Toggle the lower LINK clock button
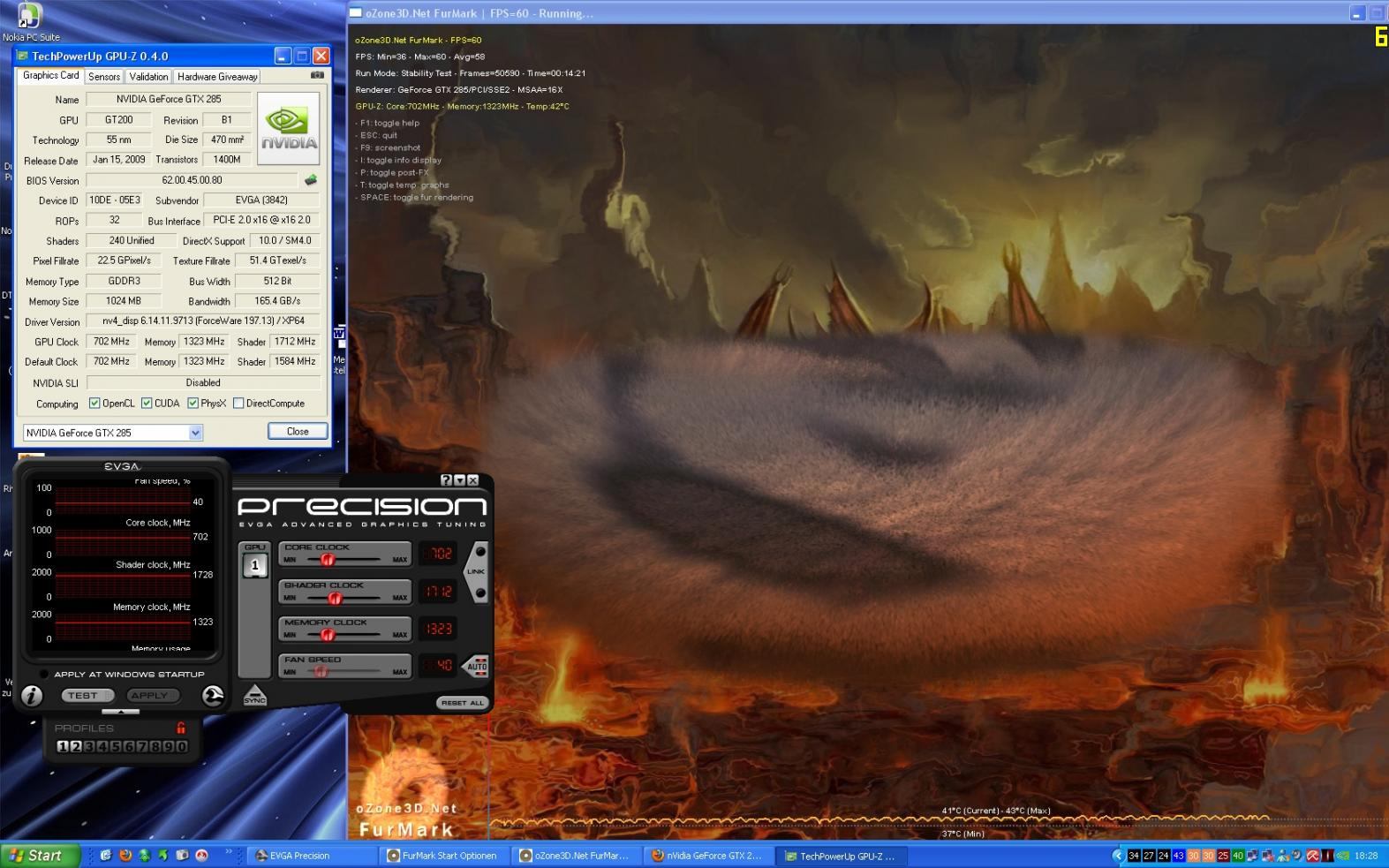Image resolution: width=1389 pixels, height=868 pixels. tap(480, 593)
